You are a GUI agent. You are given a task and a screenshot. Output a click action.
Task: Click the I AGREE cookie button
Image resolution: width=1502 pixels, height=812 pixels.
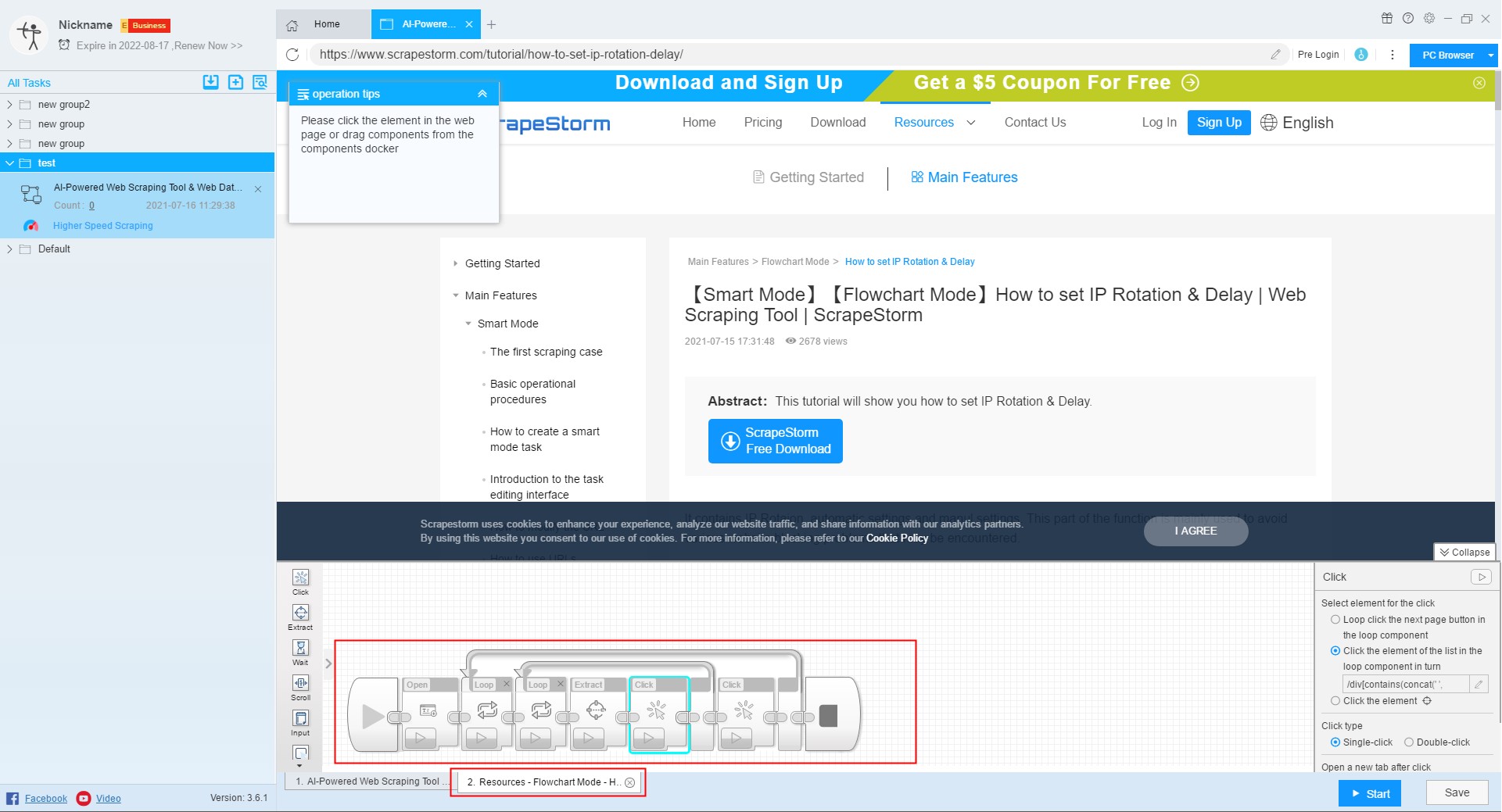coord(1196,531)
